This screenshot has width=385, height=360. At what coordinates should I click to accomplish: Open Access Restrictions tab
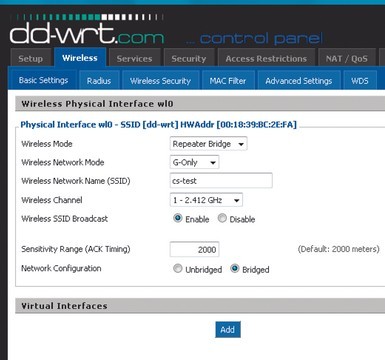click(266, 58)
